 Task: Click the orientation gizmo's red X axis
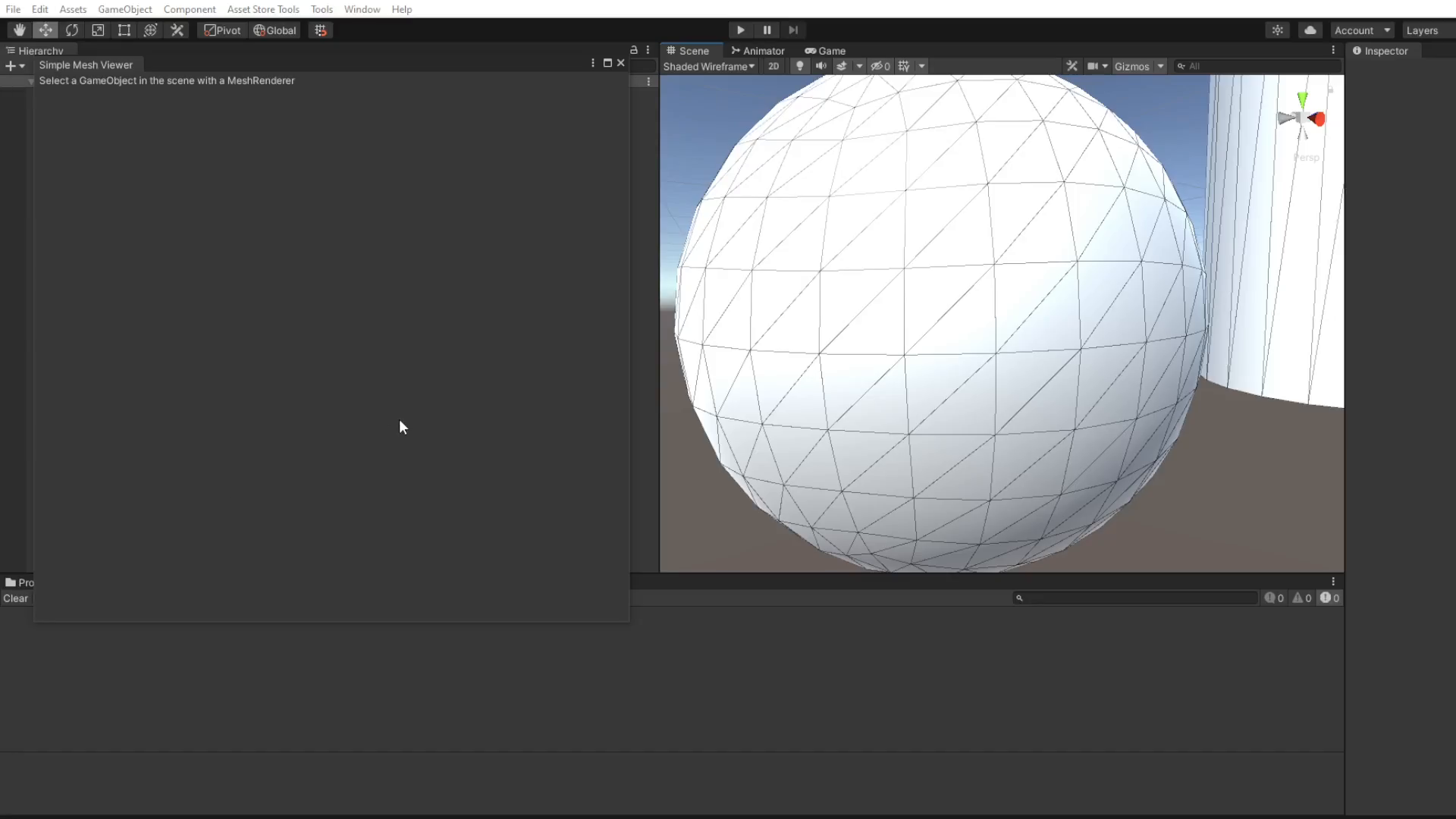(1319, 119)
